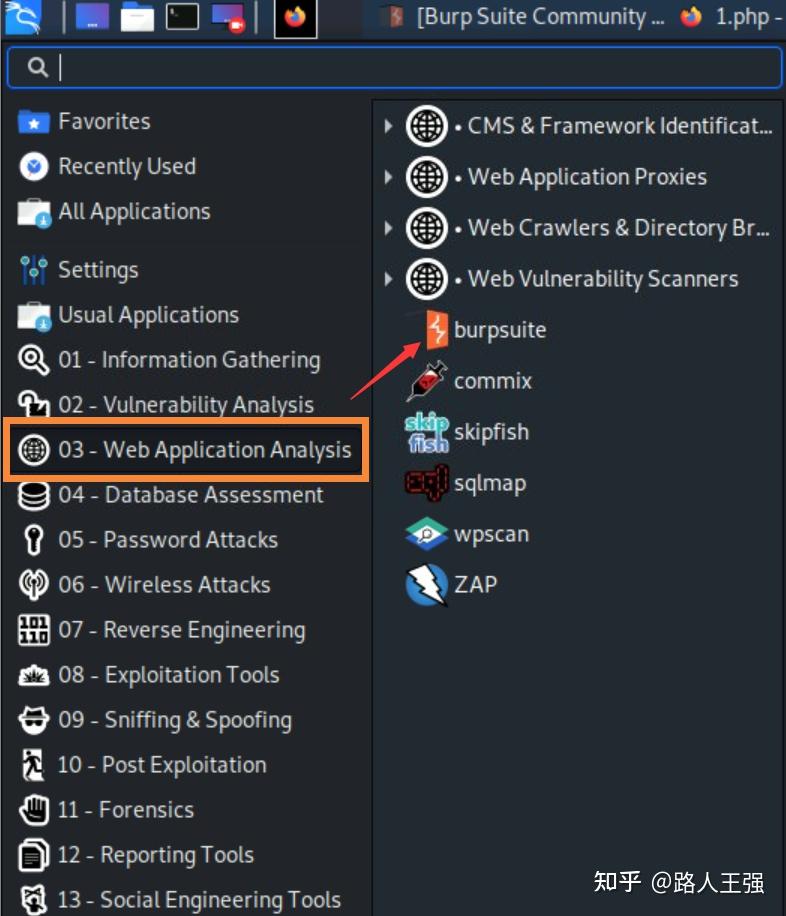The width and height of the screenshot is (786, 916).
Task: Open Settings from the application menu
Action: (97, 270)
